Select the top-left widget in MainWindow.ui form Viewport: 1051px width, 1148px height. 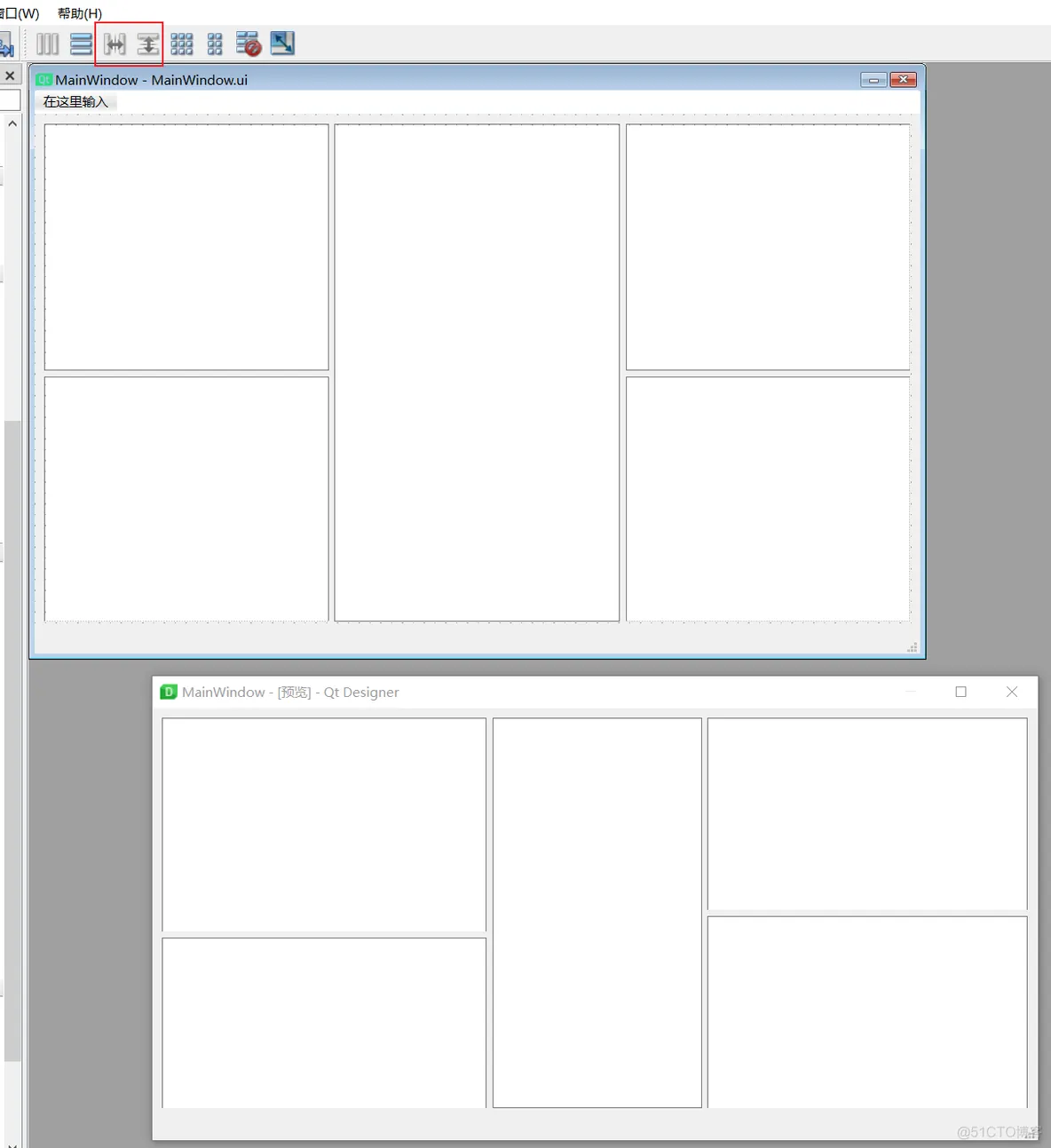click(186, 247)
